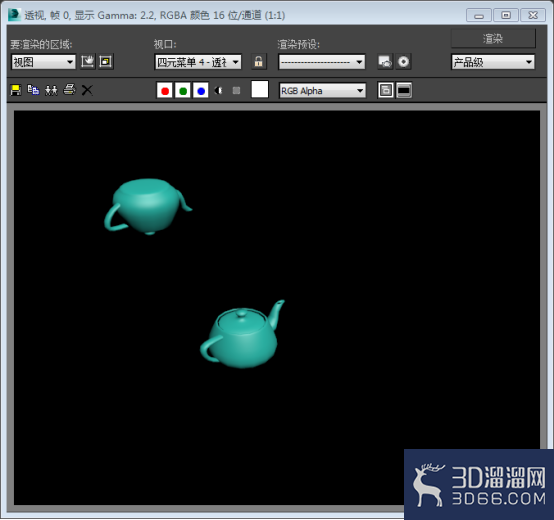Clone the rendered frame window
Viewport: 554px width, 520px height.
51,90
